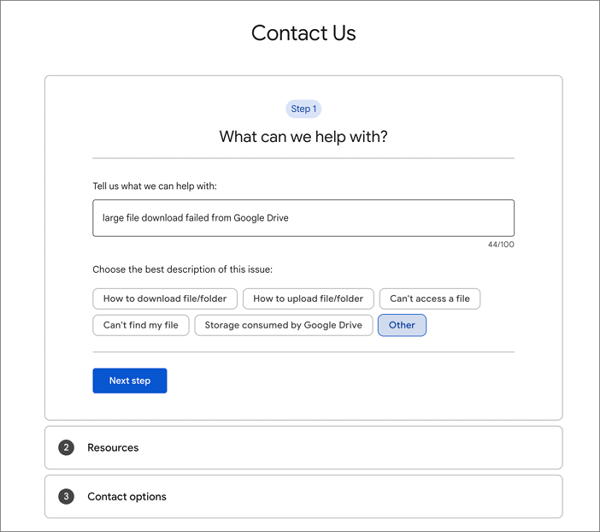The height and width of the screenshot is (532, 600).
Task: Select the "Other" issue chip
Action: click(402, 325)
